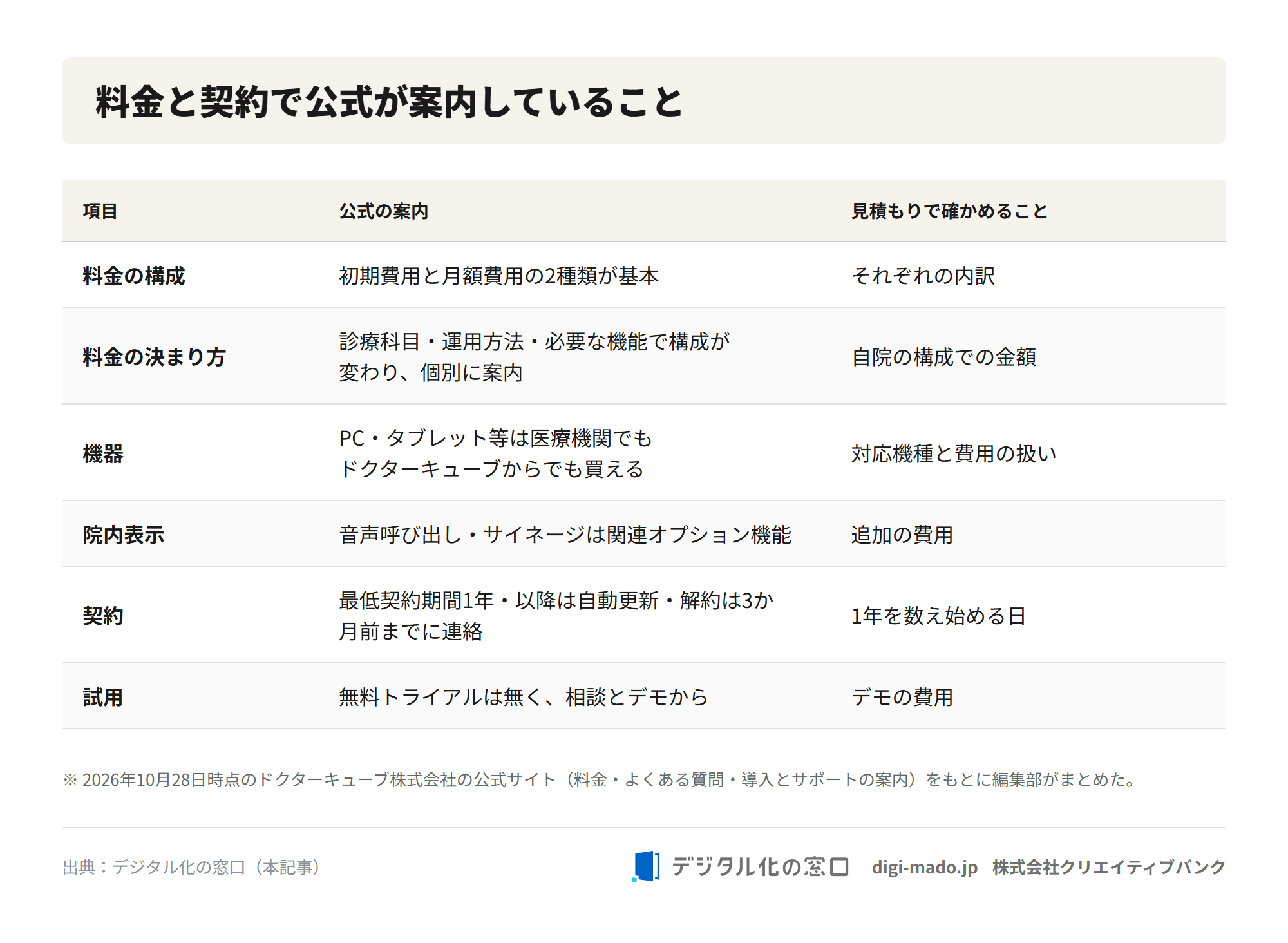
Task: Click the cell starting PC・タブレット等
Action: [x=495, y=453]
